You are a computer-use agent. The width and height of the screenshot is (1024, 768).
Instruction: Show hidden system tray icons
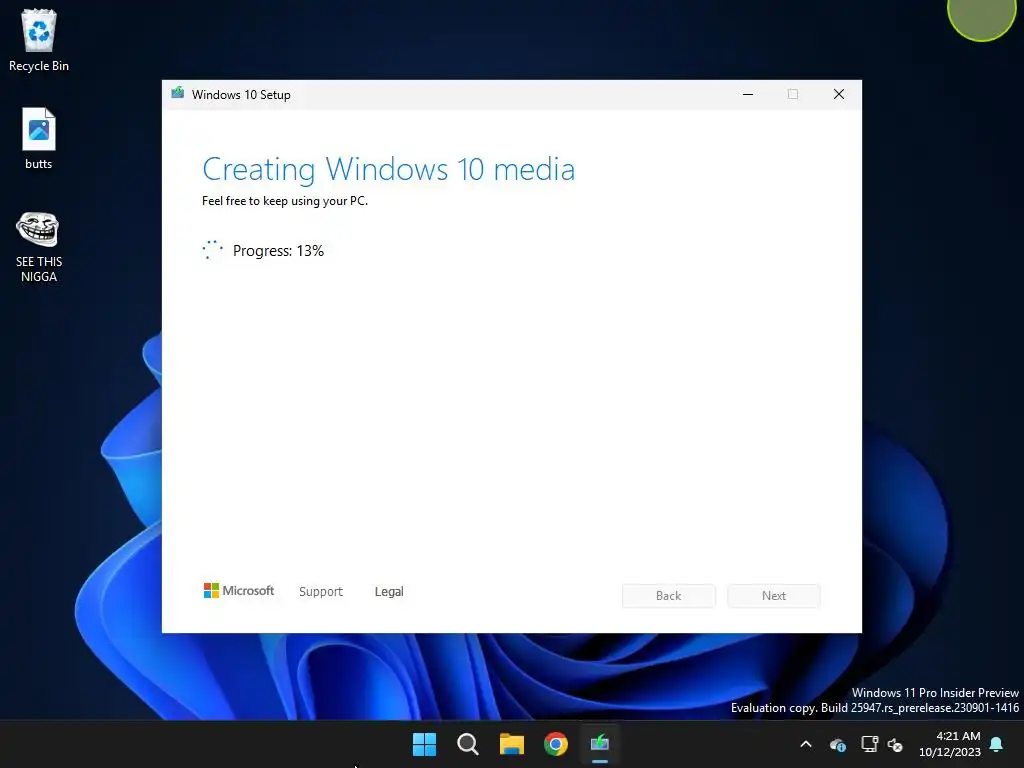click(x=806, y=744)
